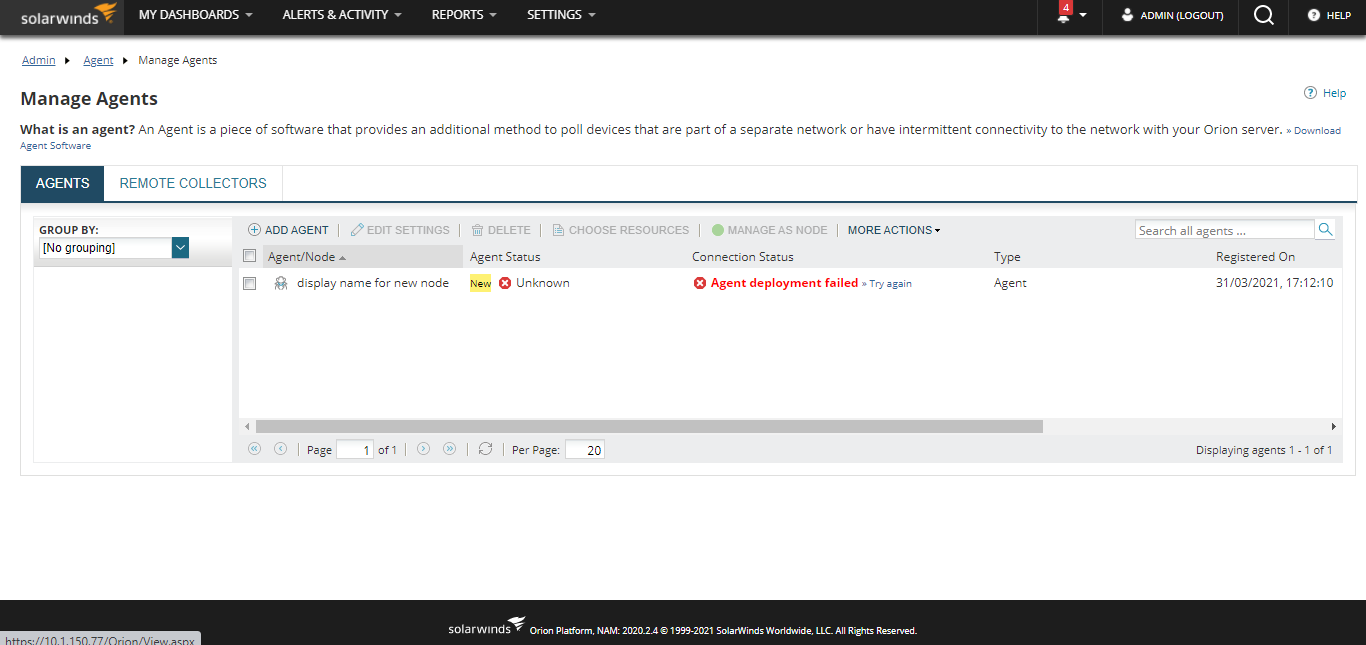Go to first page arrow icon
1366x645 pixels.
pos(254,450)
